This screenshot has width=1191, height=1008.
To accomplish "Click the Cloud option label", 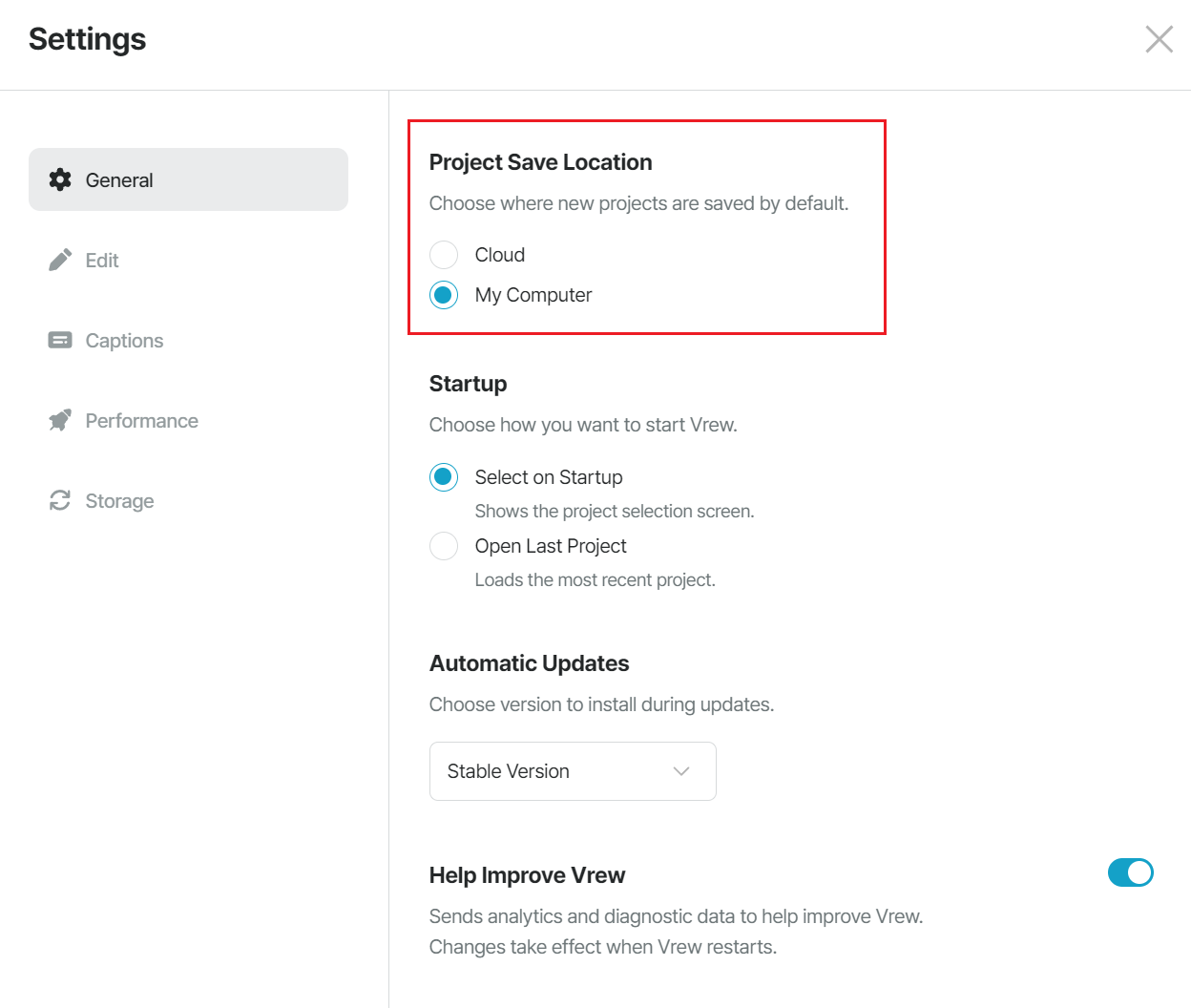I will click(x=500, y=255).
